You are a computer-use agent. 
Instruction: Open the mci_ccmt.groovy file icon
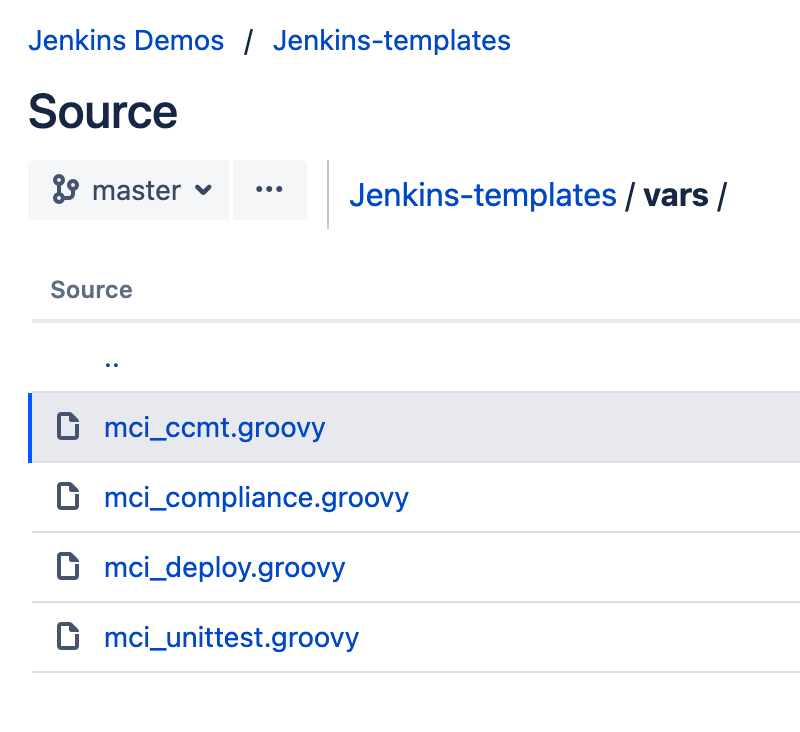[x=68, y=428]
